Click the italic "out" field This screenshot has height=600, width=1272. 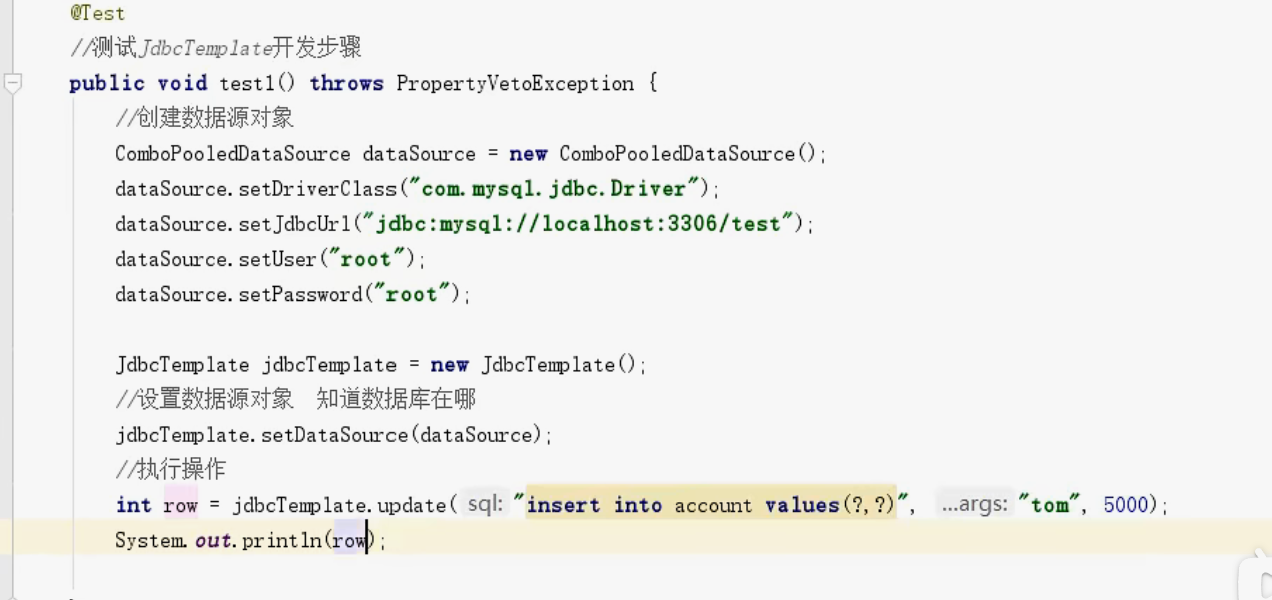[214, 541]
